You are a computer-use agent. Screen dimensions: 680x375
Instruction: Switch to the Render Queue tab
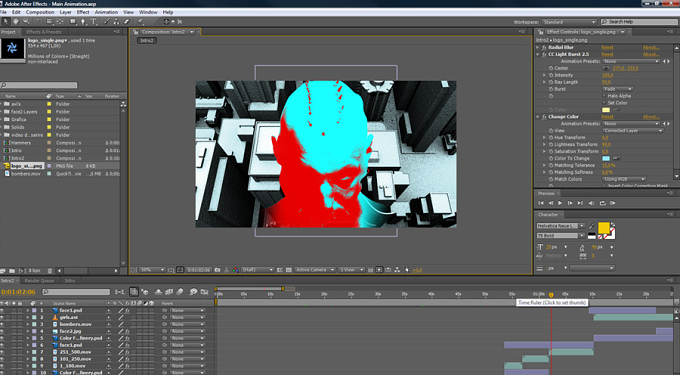click(x=39, y=281)
